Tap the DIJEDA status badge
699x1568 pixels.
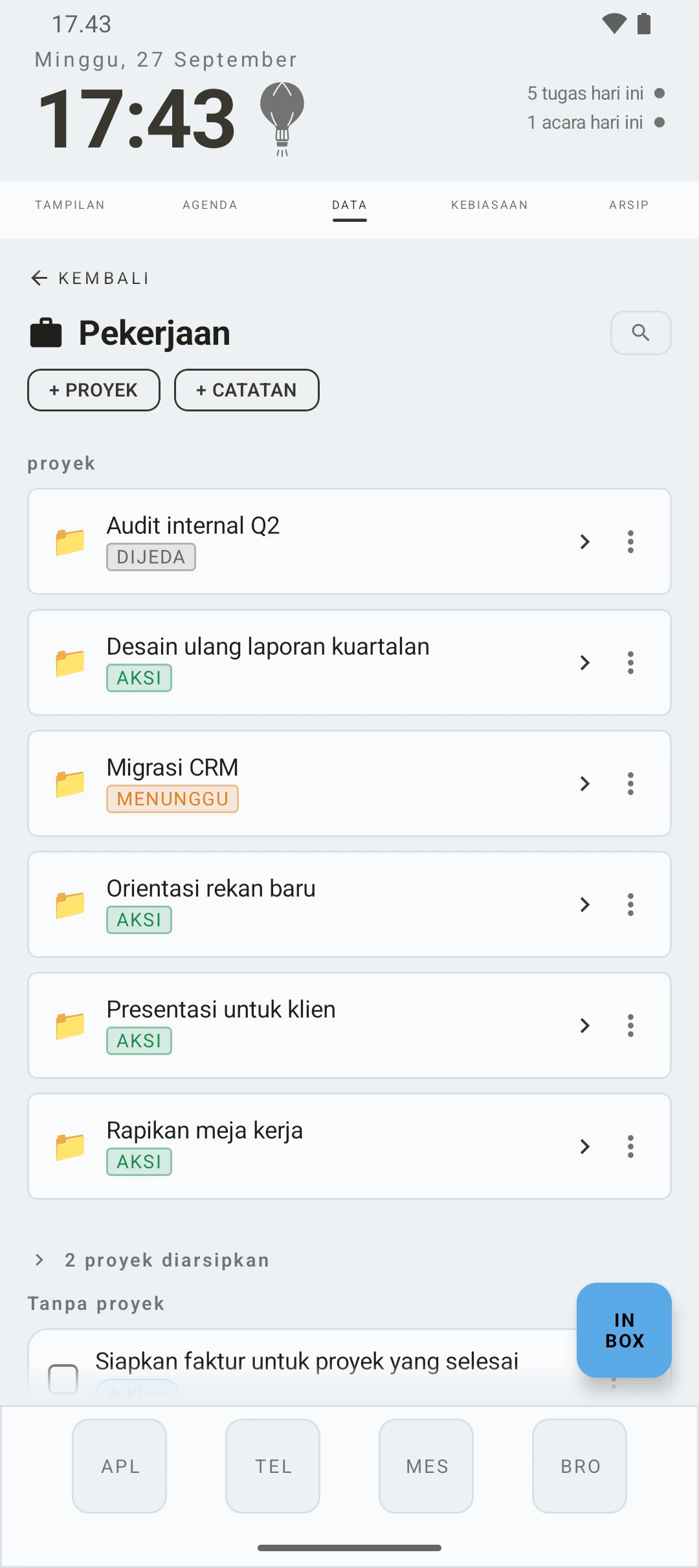coord(151,557)
